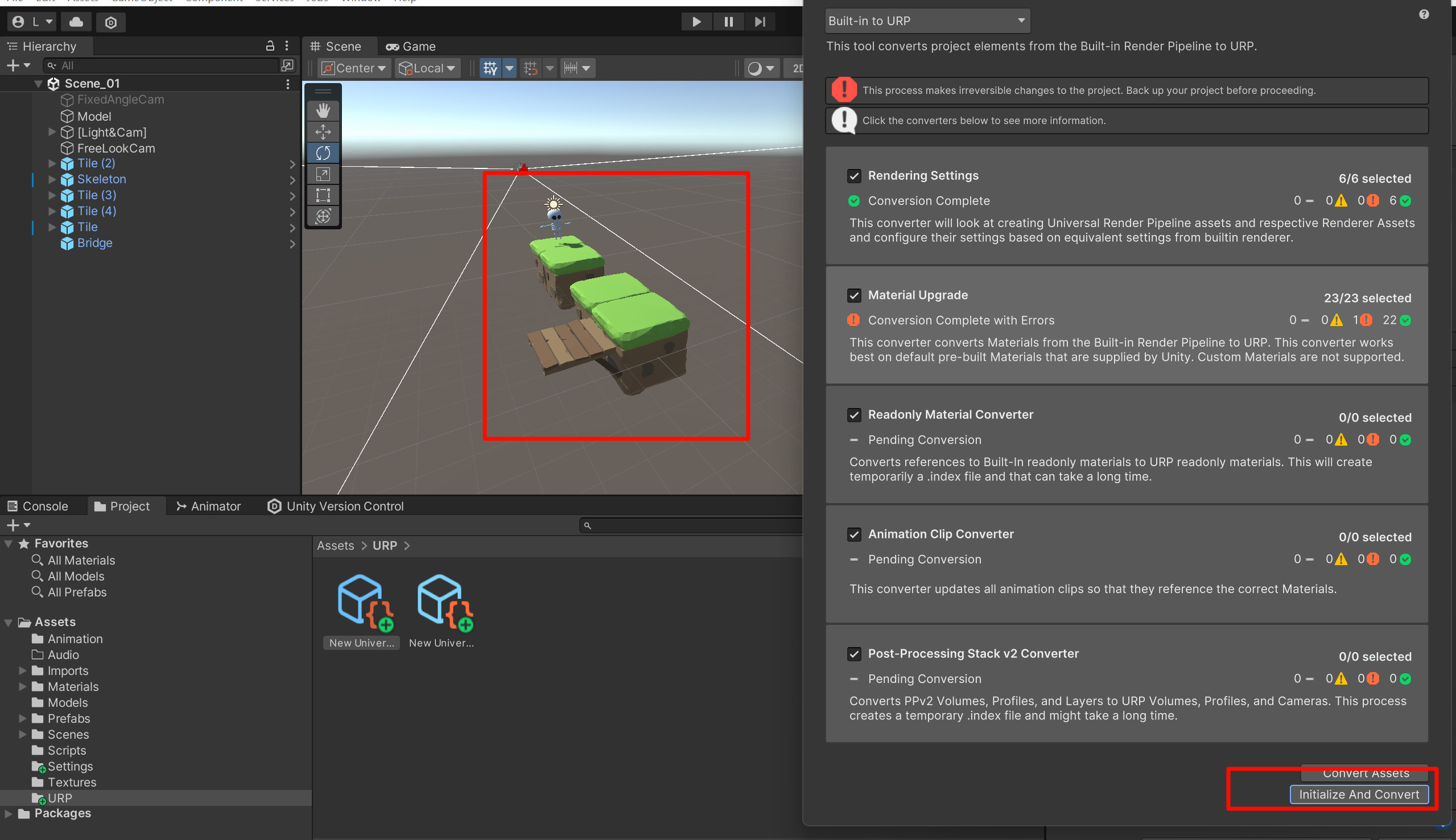
Task: Select the Rect transform tool
Action: (323, 195)
